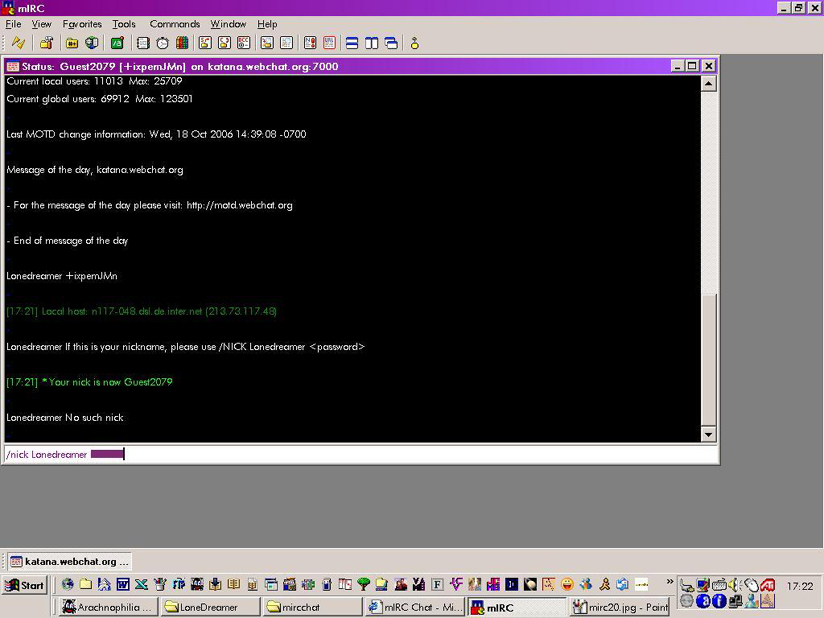Image resolution: width=824 pixels, height=618 pixels.
Task: Click the 'Last MOTD change information' line
Action: (x=156, y=134)
